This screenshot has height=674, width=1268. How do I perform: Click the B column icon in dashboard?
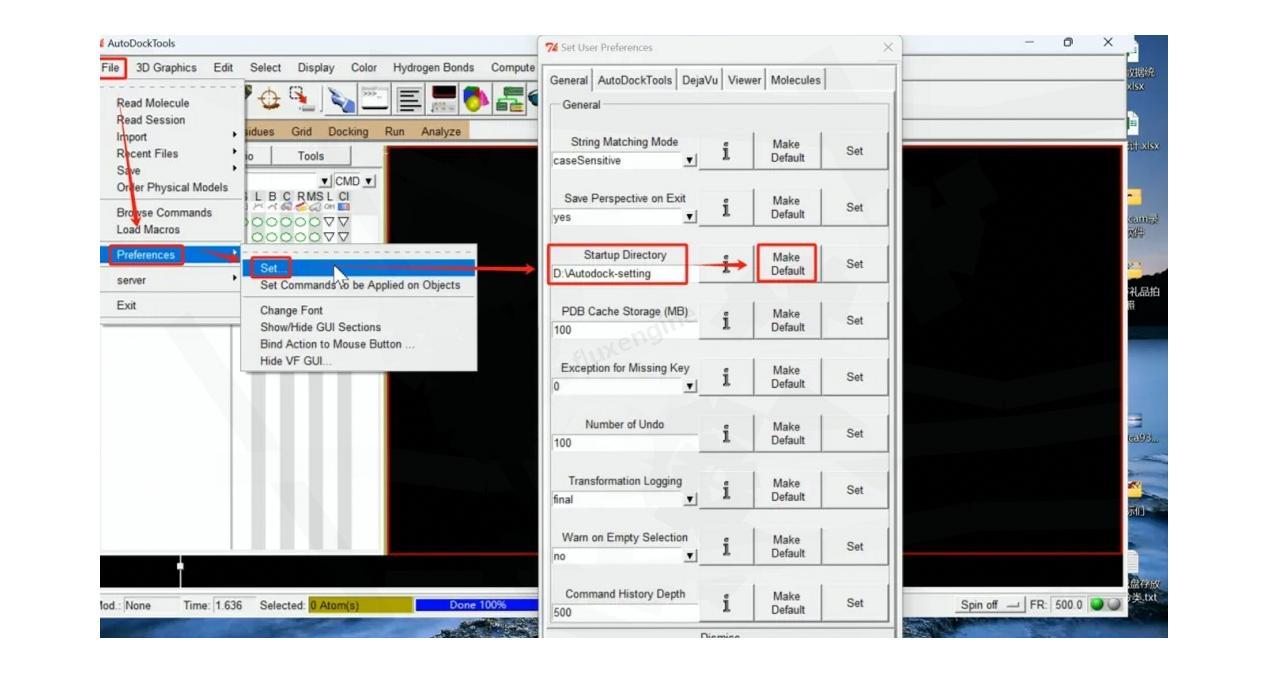(272, 206)
